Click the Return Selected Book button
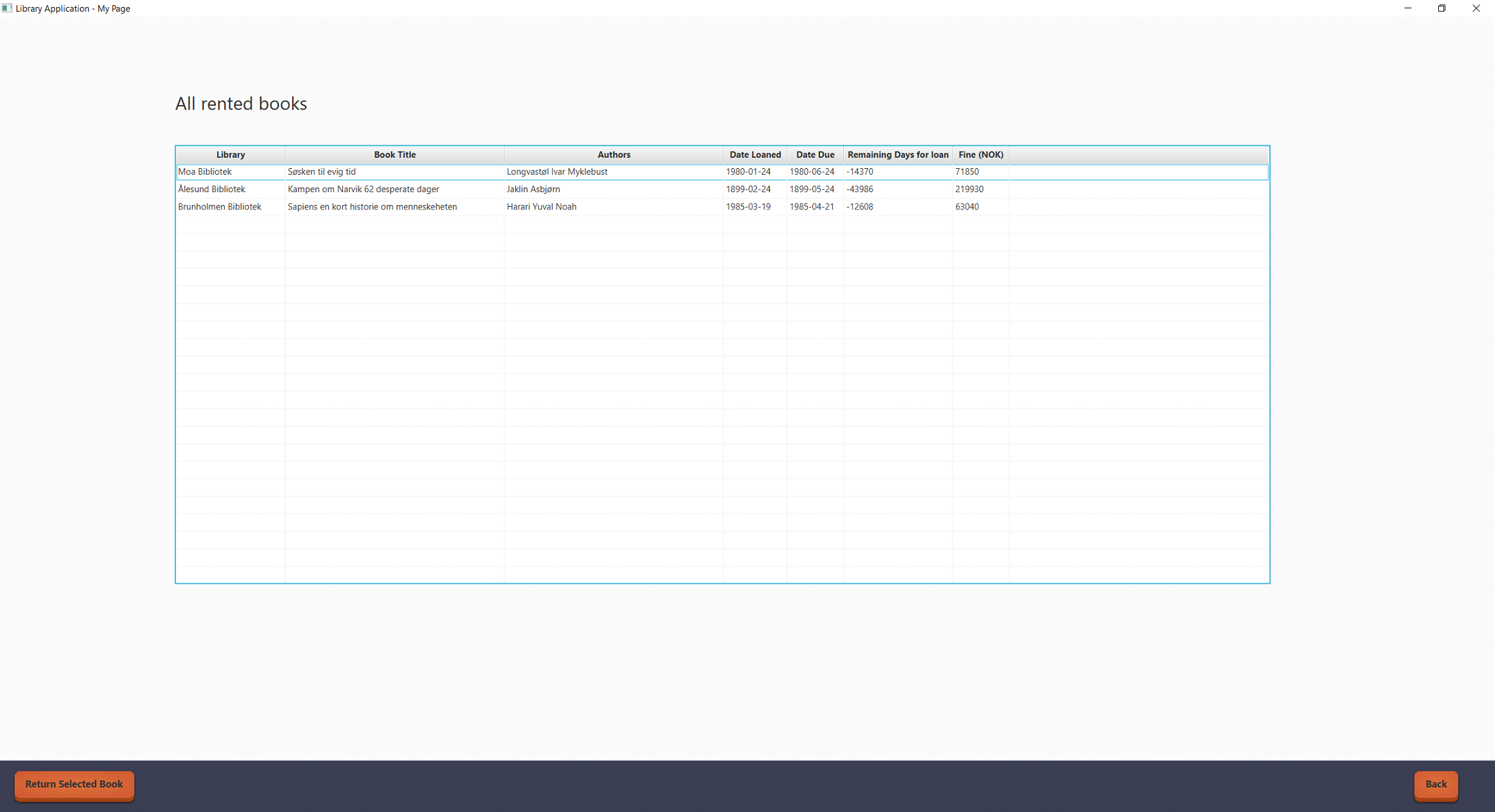Screen dimensions: 1495x812 74,784
